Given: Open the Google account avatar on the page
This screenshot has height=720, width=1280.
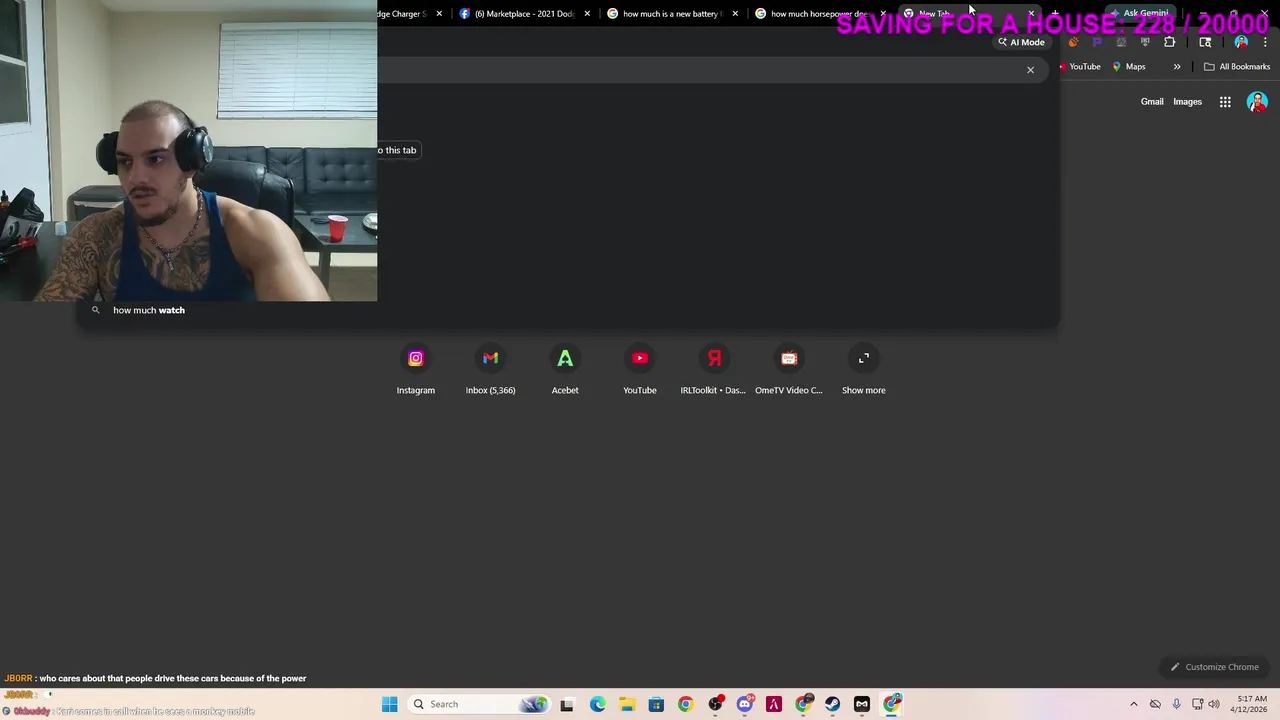Looking at the screenshot, I should tap(1257, 102).
